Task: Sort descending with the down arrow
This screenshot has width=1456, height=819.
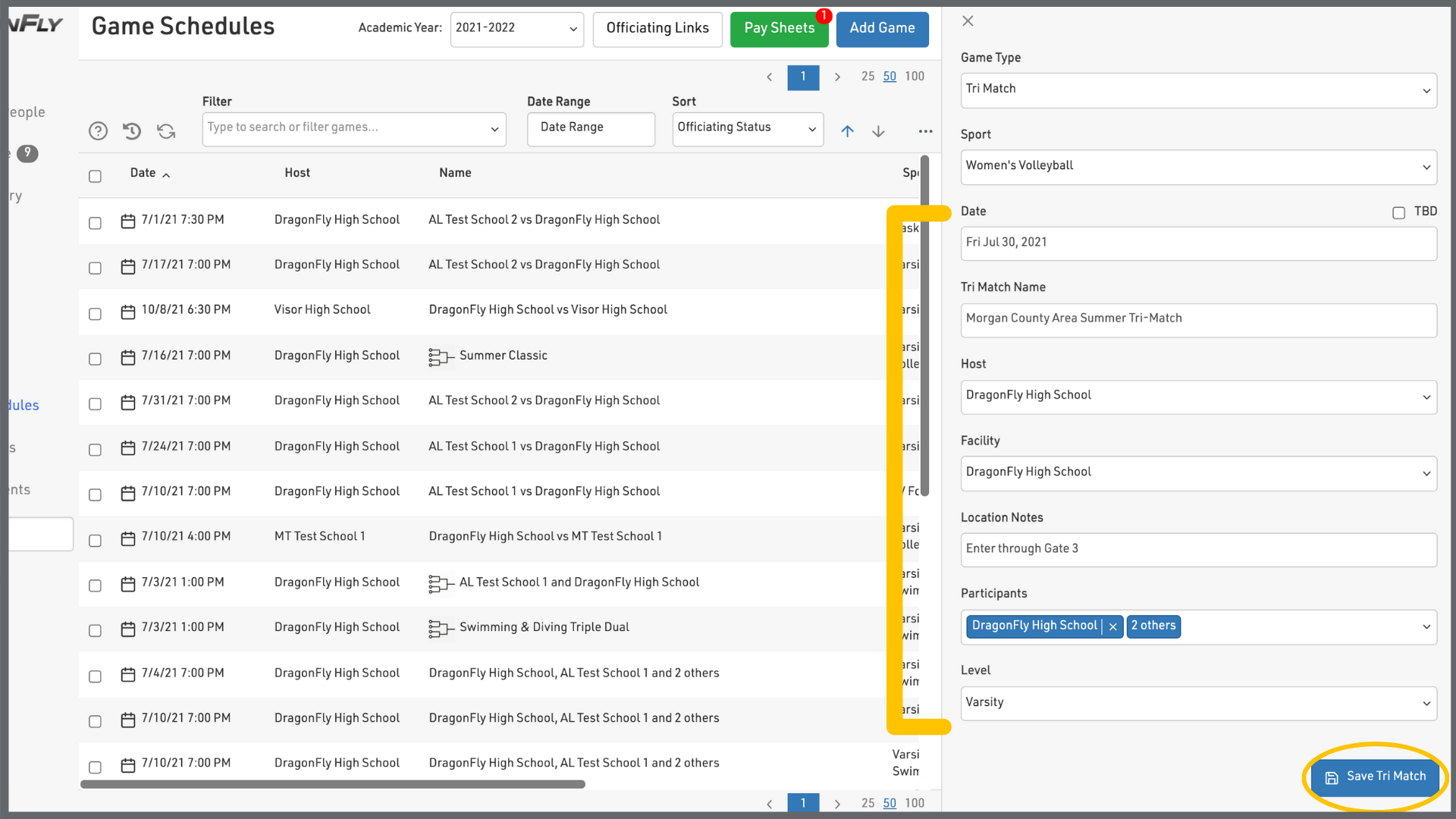Action: click(x=878, y=131)
